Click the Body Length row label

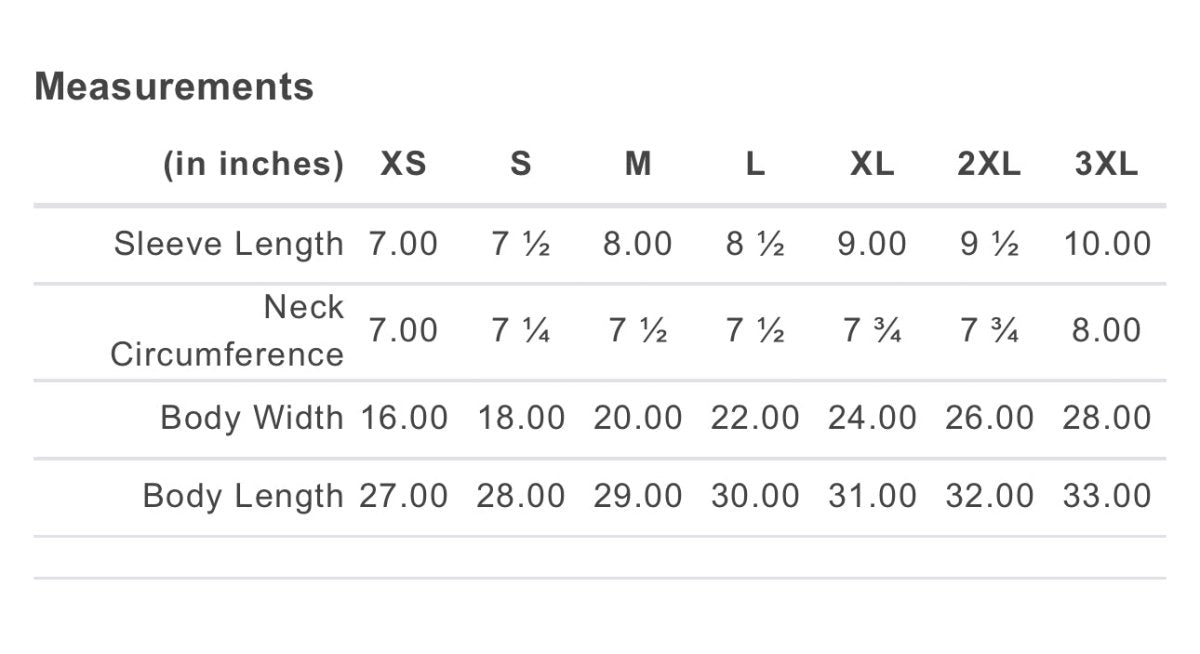(x=243, y=496)
